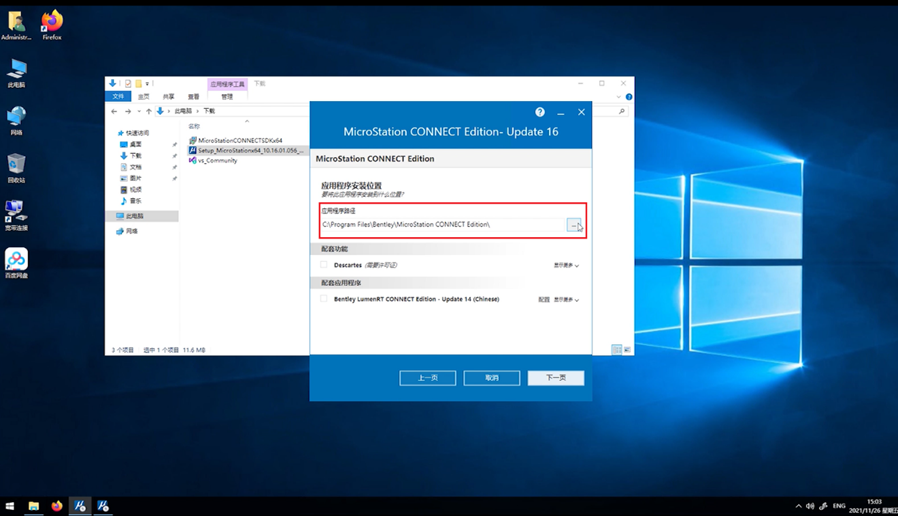
Task: Click the ENG language indicator
Action: tap(839, 506)
